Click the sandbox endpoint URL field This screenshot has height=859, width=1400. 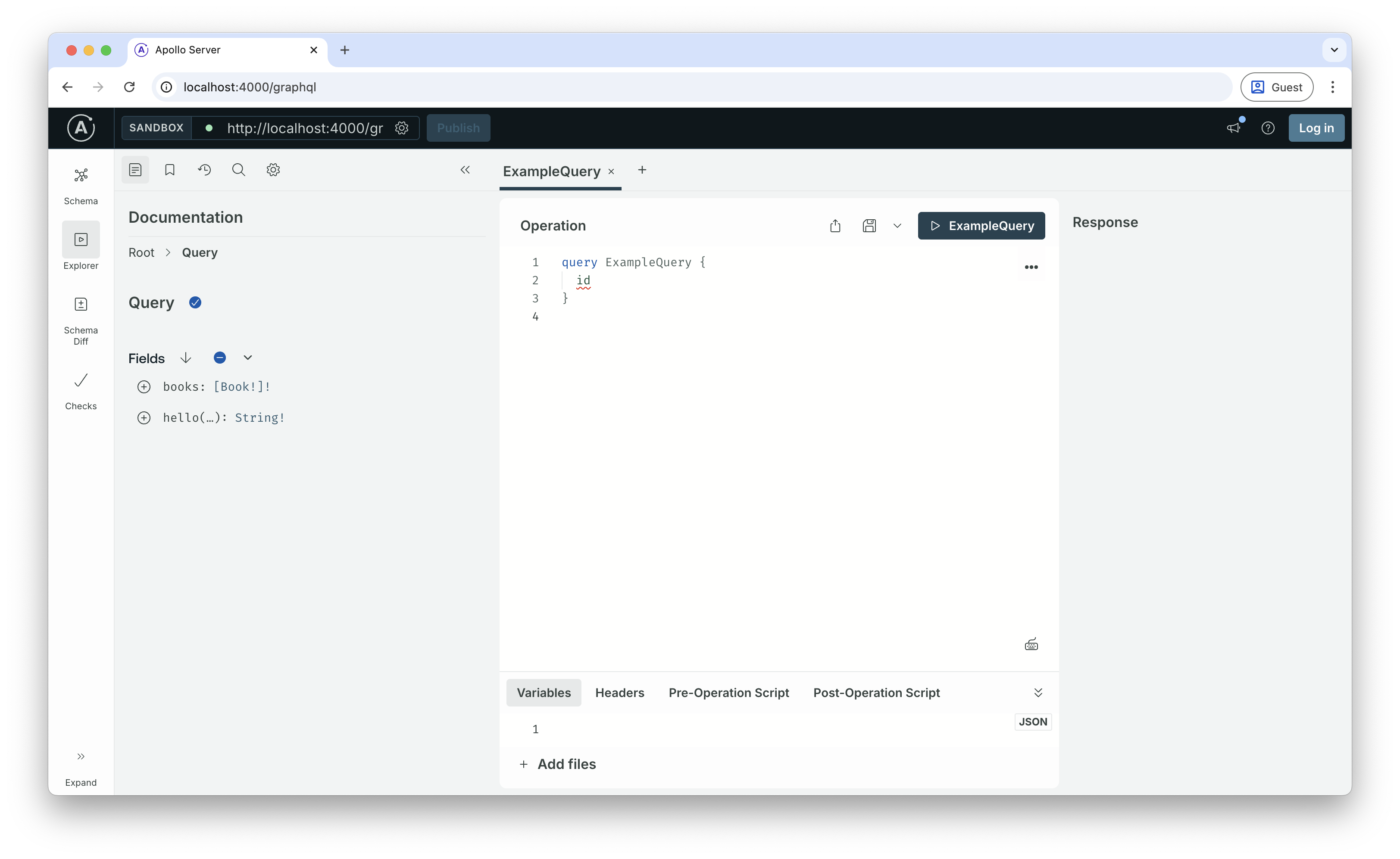305,128
